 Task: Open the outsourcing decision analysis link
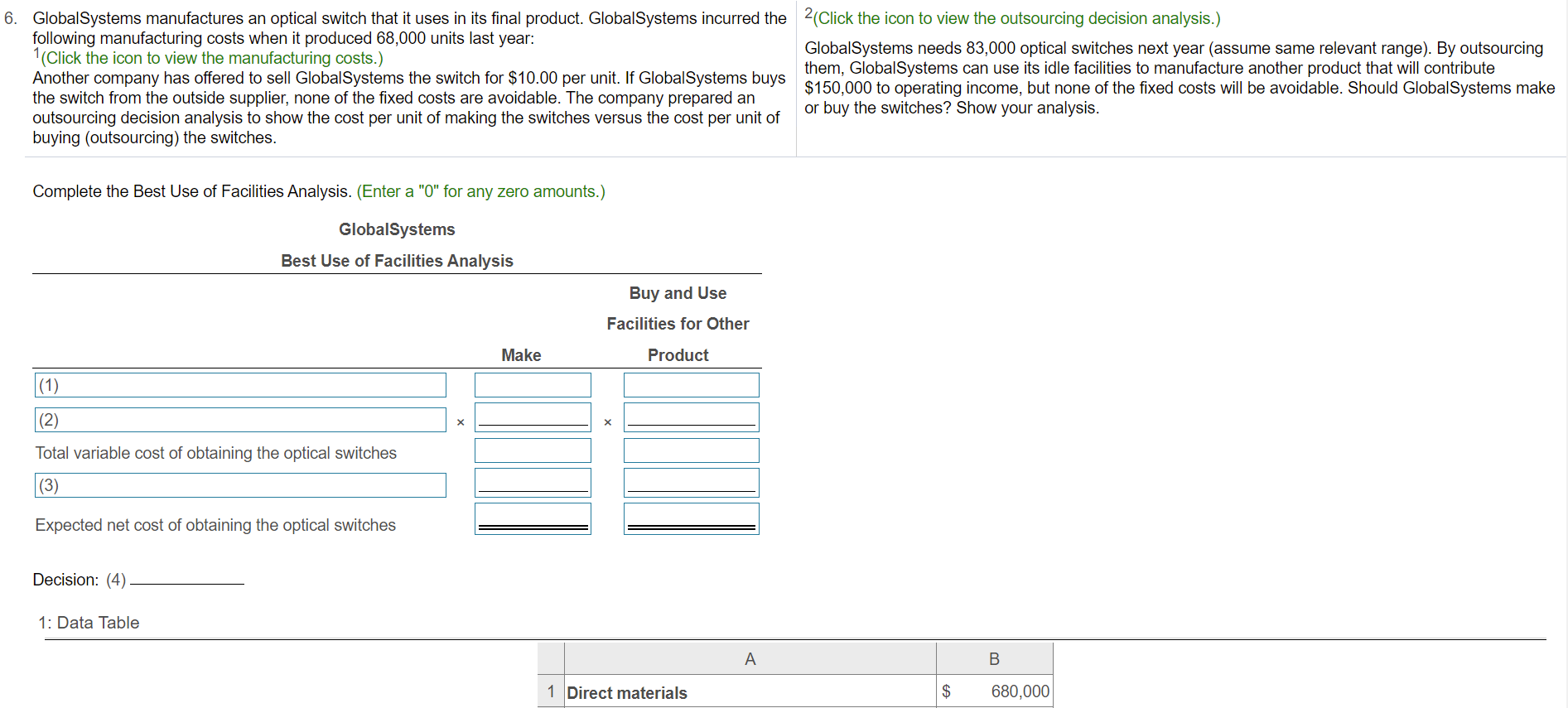(x=1016, y=18)
